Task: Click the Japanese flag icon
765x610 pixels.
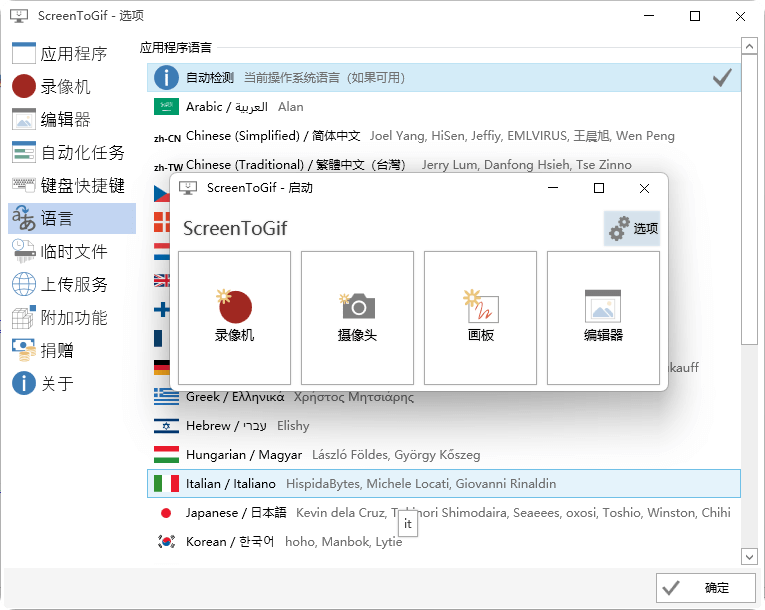Action: click(x=166, y=512)
